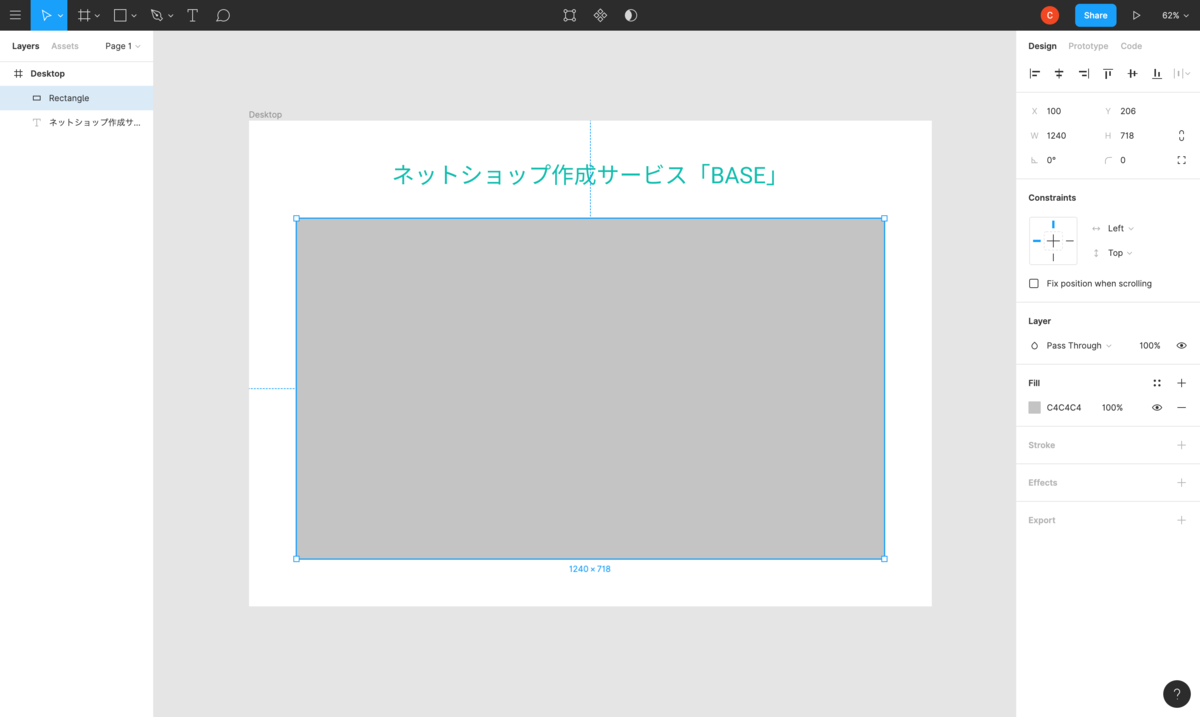The width and height of the screenshot is (1200, 717).
Task: Align selection horizontal centers
Action: click(1059, 73)
